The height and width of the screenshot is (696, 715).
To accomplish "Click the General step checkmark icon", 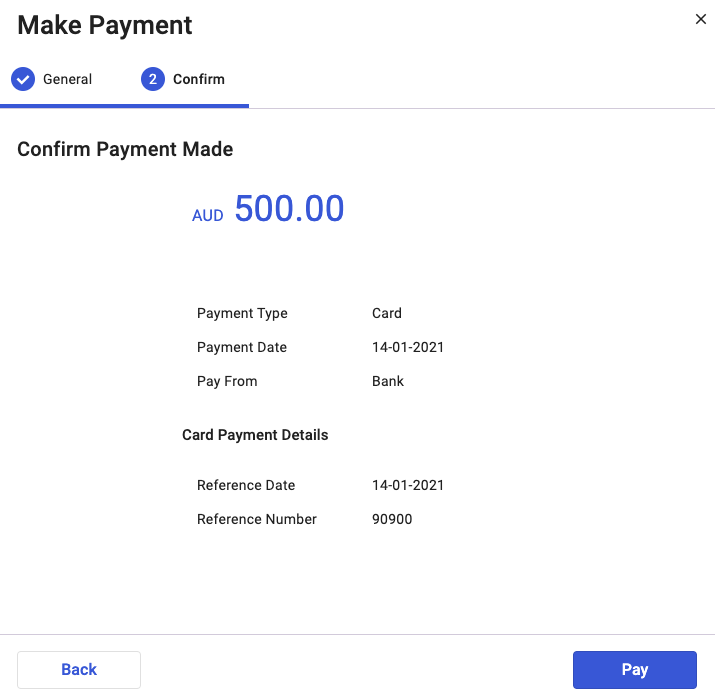I will coord(23,79).
